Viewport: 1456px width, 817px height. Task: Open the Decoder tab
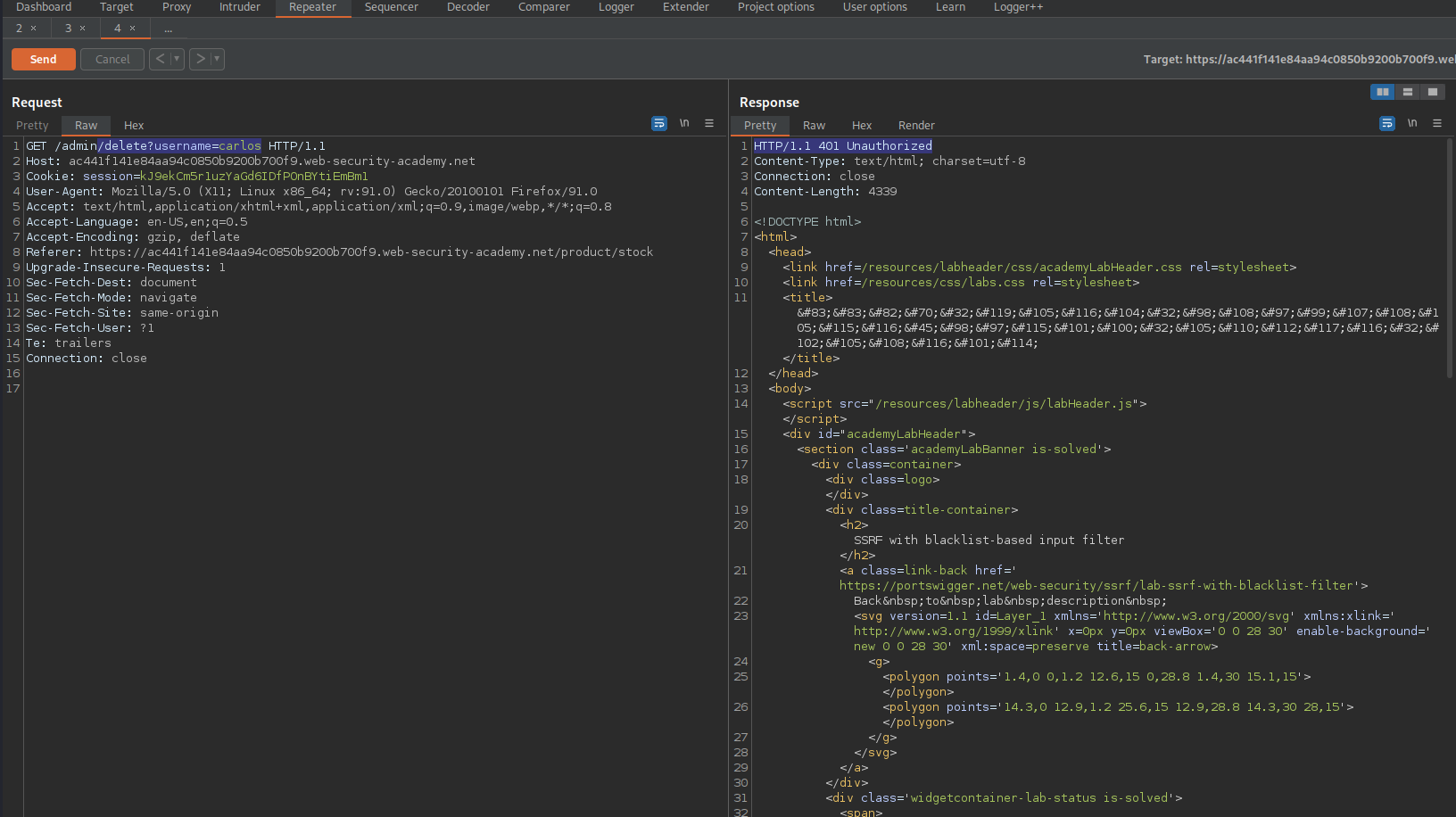pos(468,7)
